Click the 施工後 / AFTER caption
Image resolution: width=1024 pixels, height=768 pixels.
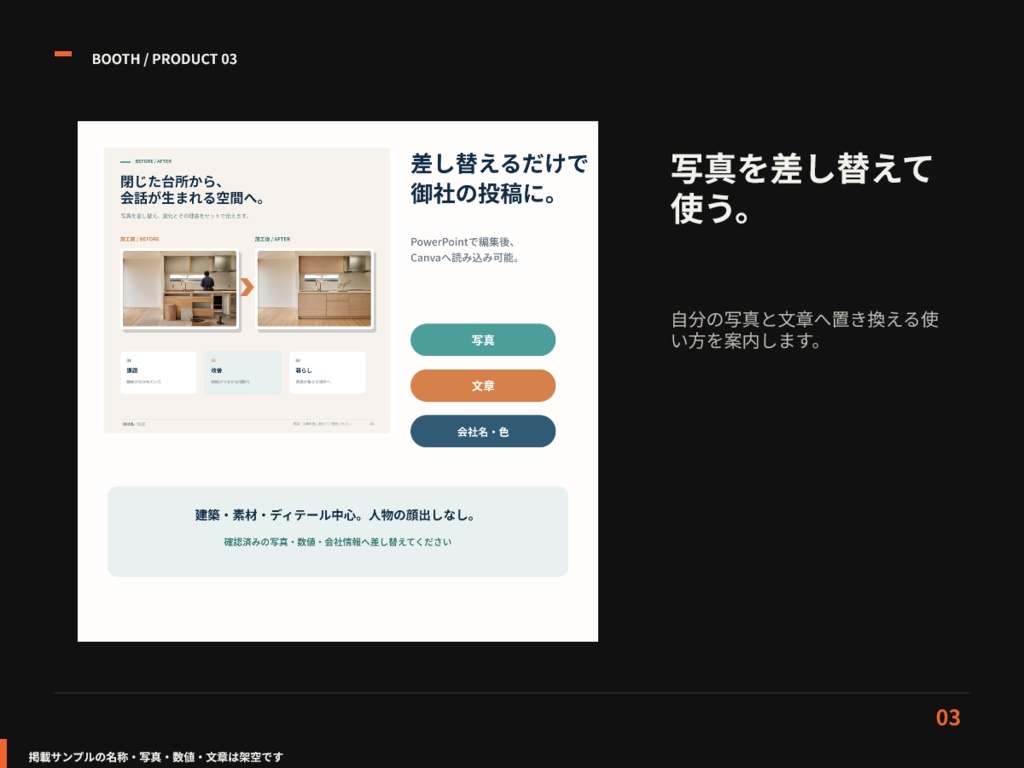coord(272,239)
